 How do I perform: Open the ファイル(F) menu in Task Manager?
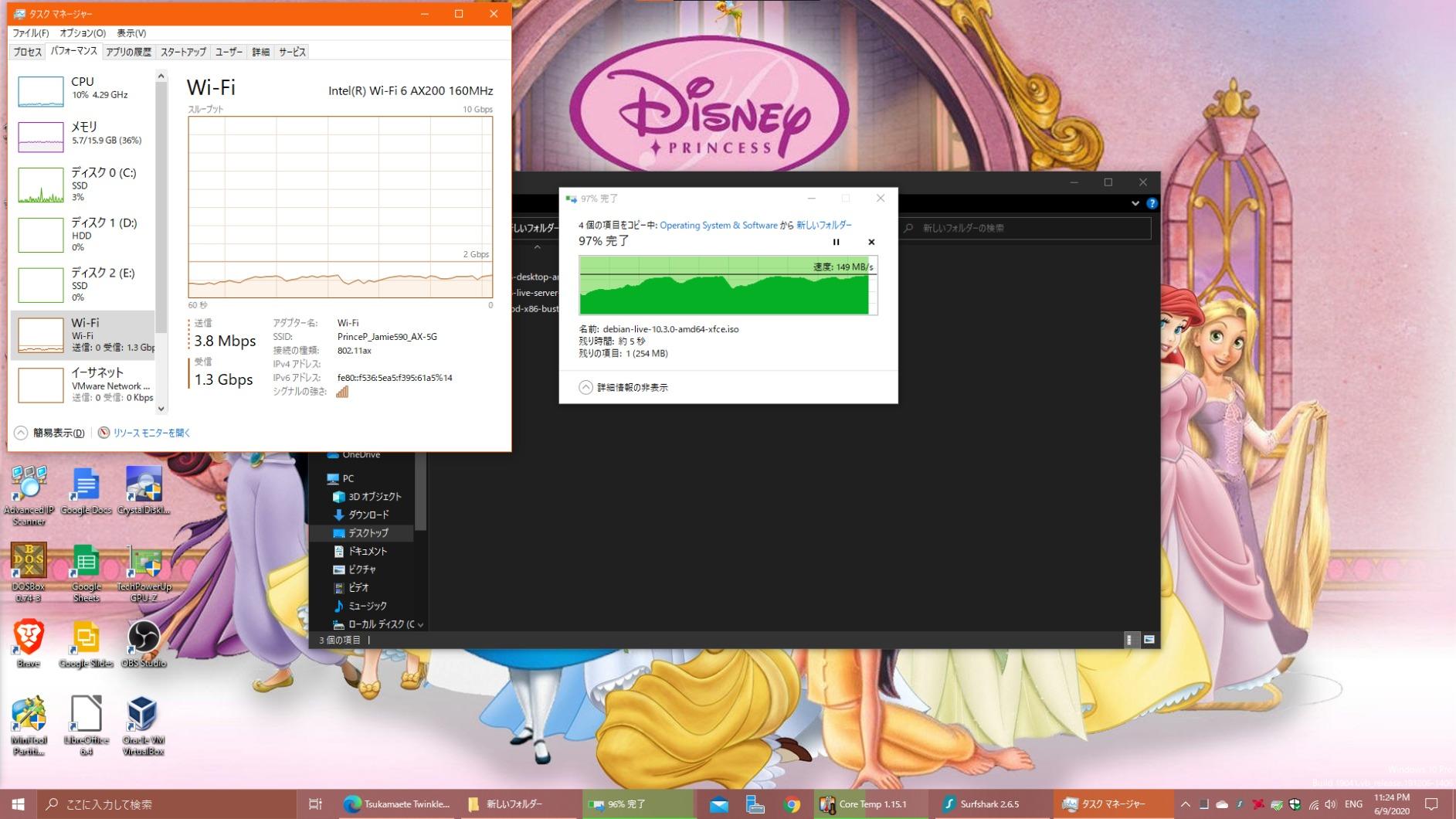pyautogui.click(x=31, y=33)
